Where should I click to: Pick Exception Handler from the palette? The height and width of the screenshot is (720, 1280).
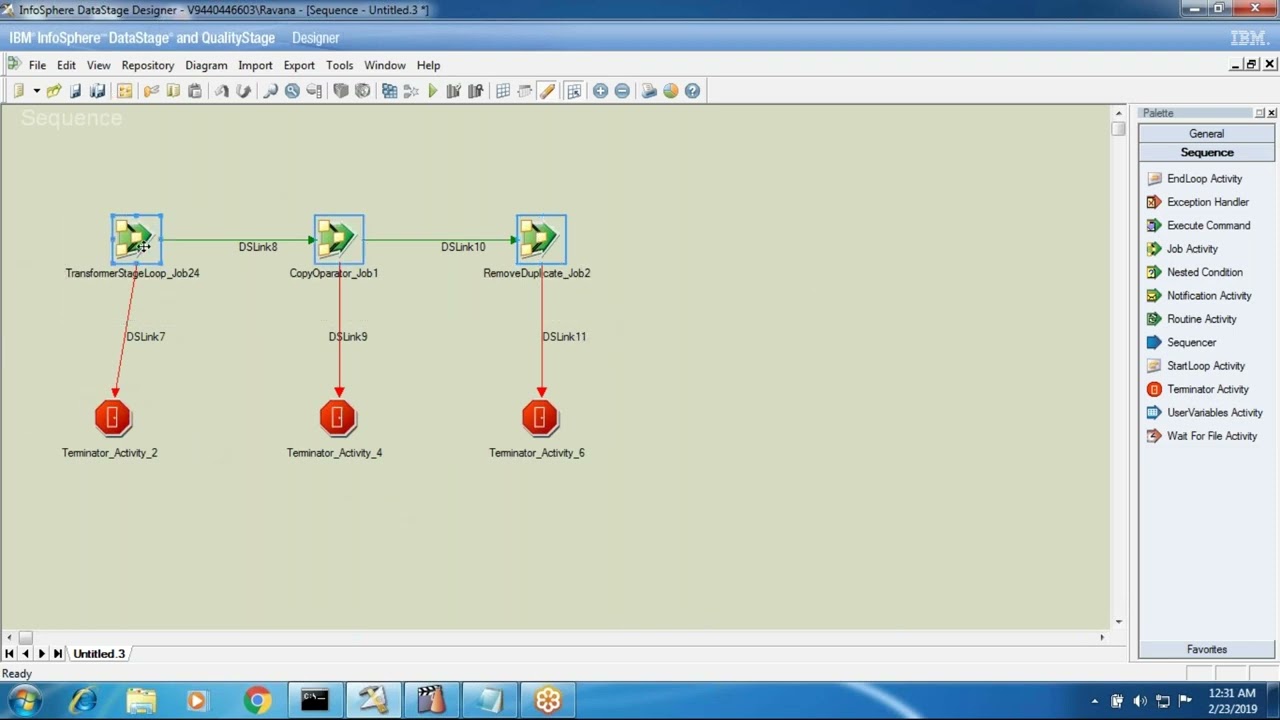tap(1198, 202)
